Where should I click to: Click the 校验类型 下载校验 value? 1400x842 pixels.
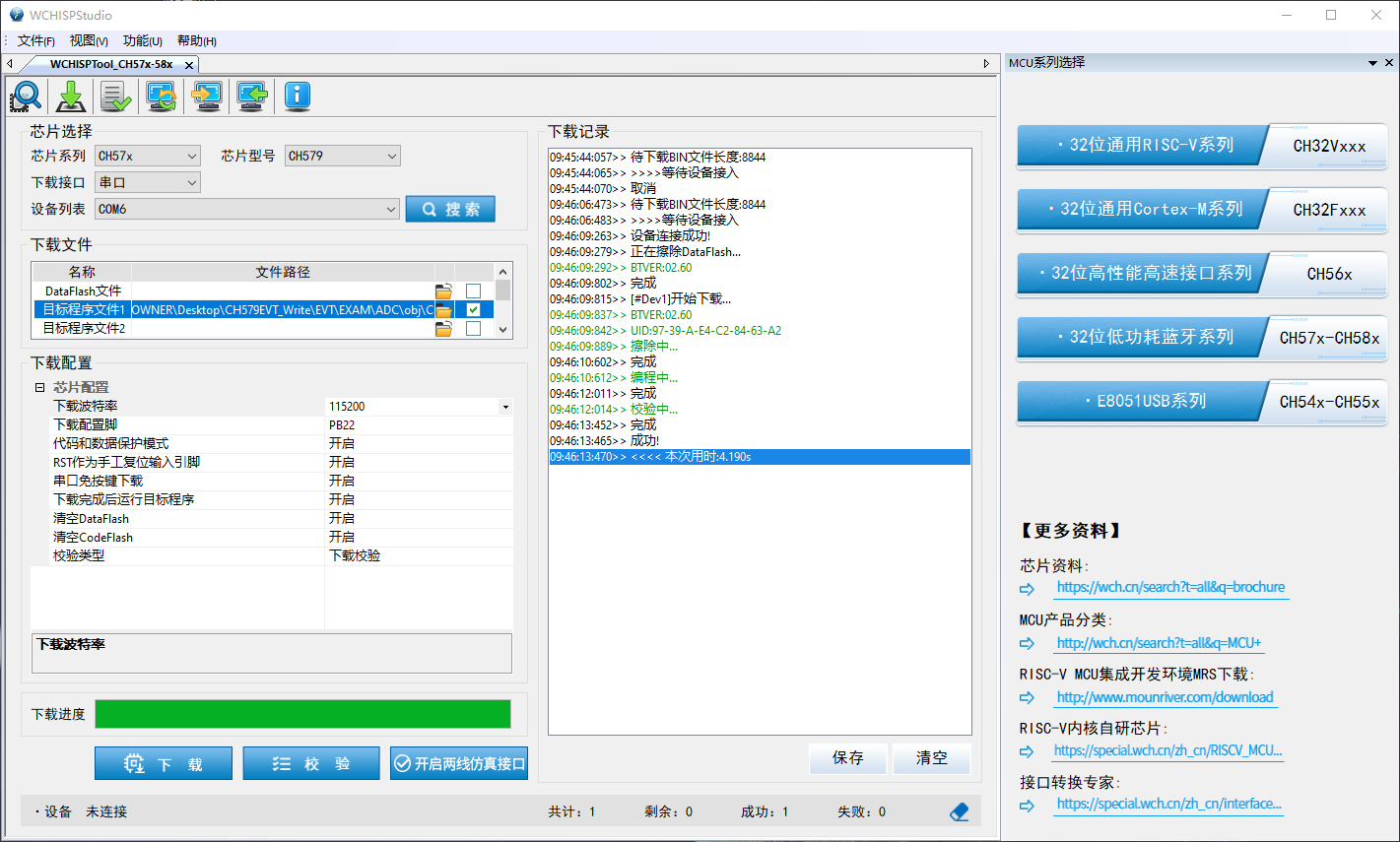click(x=419, y=555)
